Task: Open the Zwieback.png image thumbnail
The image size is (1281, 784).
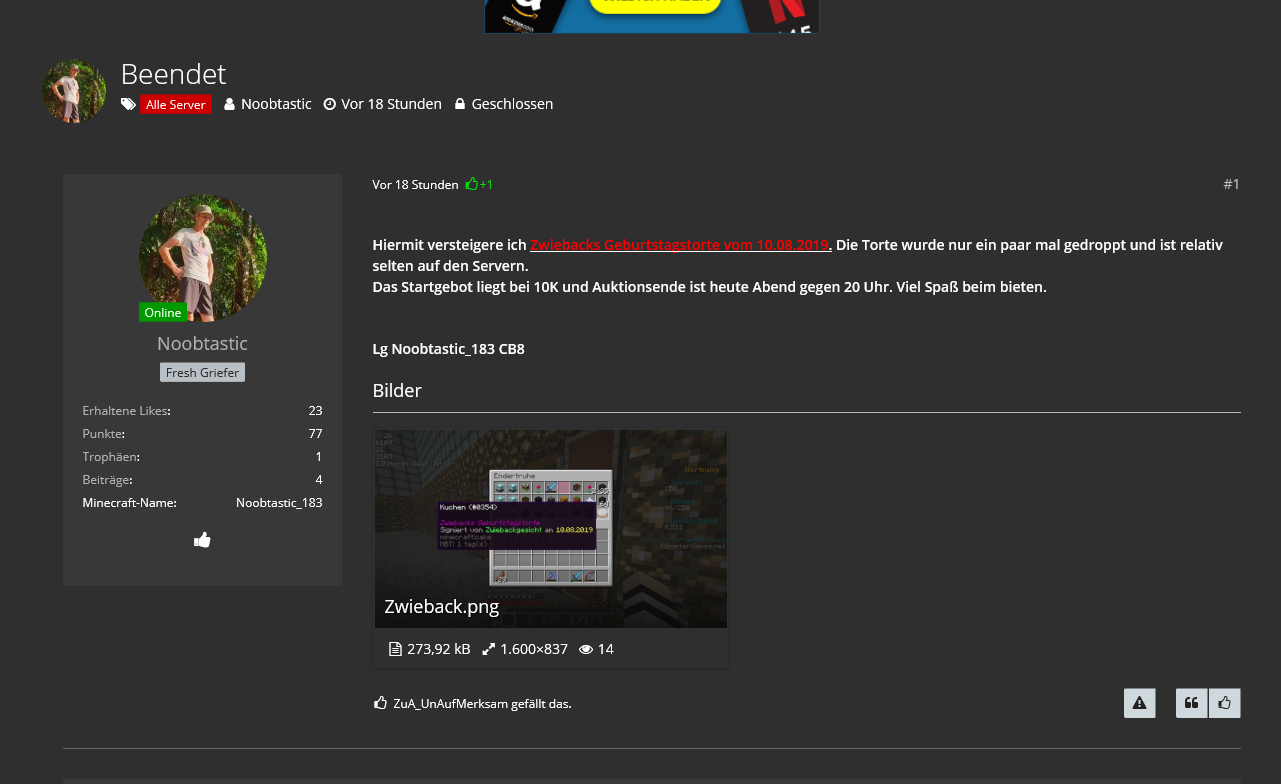Action: coord(551,529)
